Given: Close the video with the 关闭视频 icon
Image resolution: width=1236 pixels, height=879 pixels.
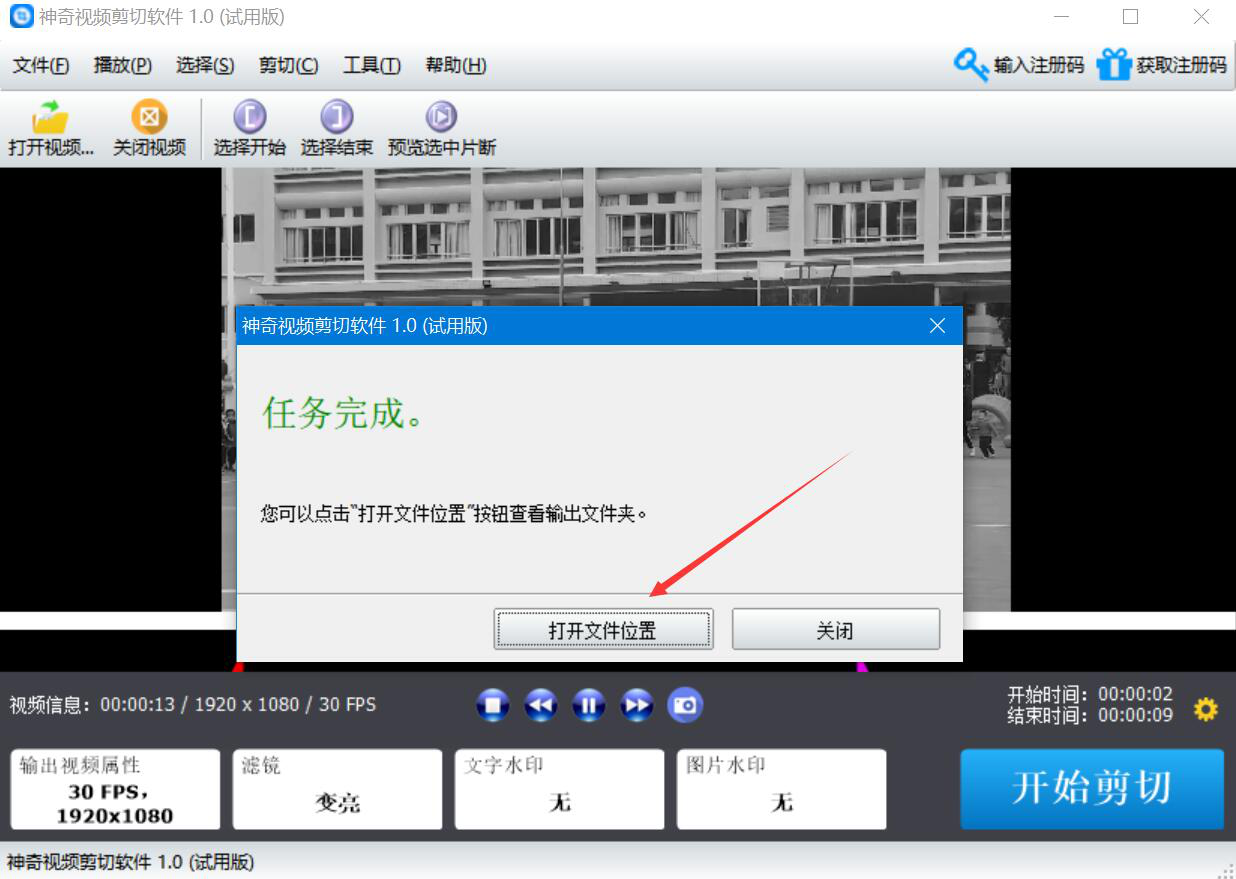Looking at the screenshot, I should pyautogui.click(x=149, y=128).
